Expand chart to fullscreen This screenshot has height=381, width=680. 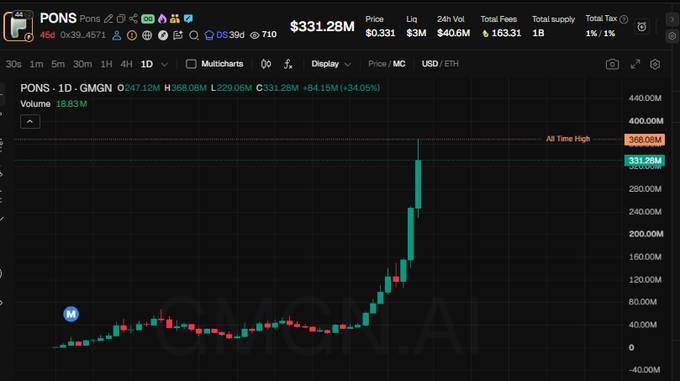click(x=635, y=64)
